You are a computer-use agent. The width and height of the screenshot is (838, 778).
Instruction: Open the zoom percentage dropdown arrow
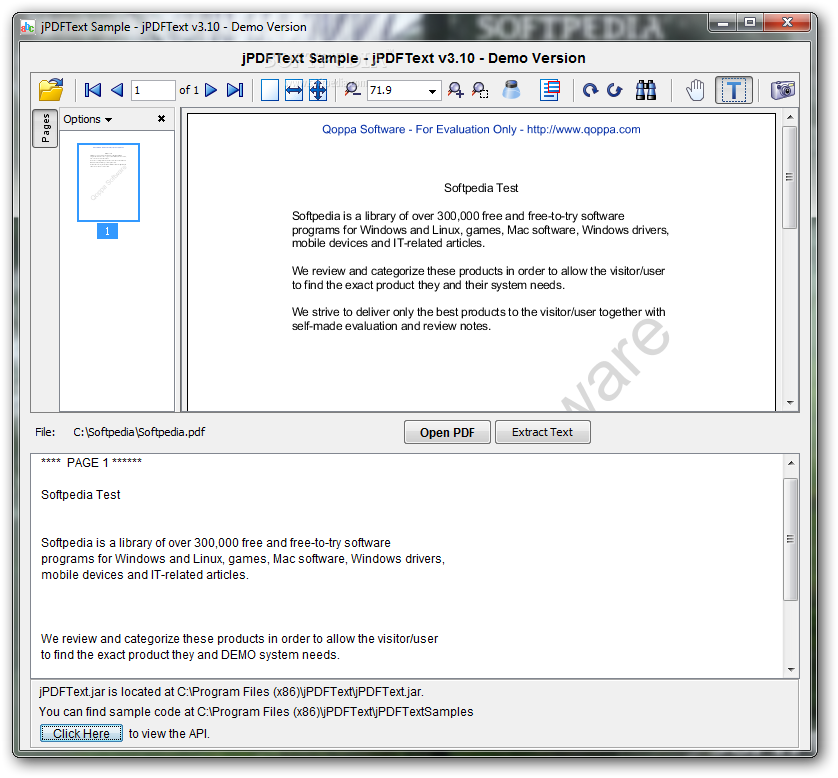click(432, 91)
